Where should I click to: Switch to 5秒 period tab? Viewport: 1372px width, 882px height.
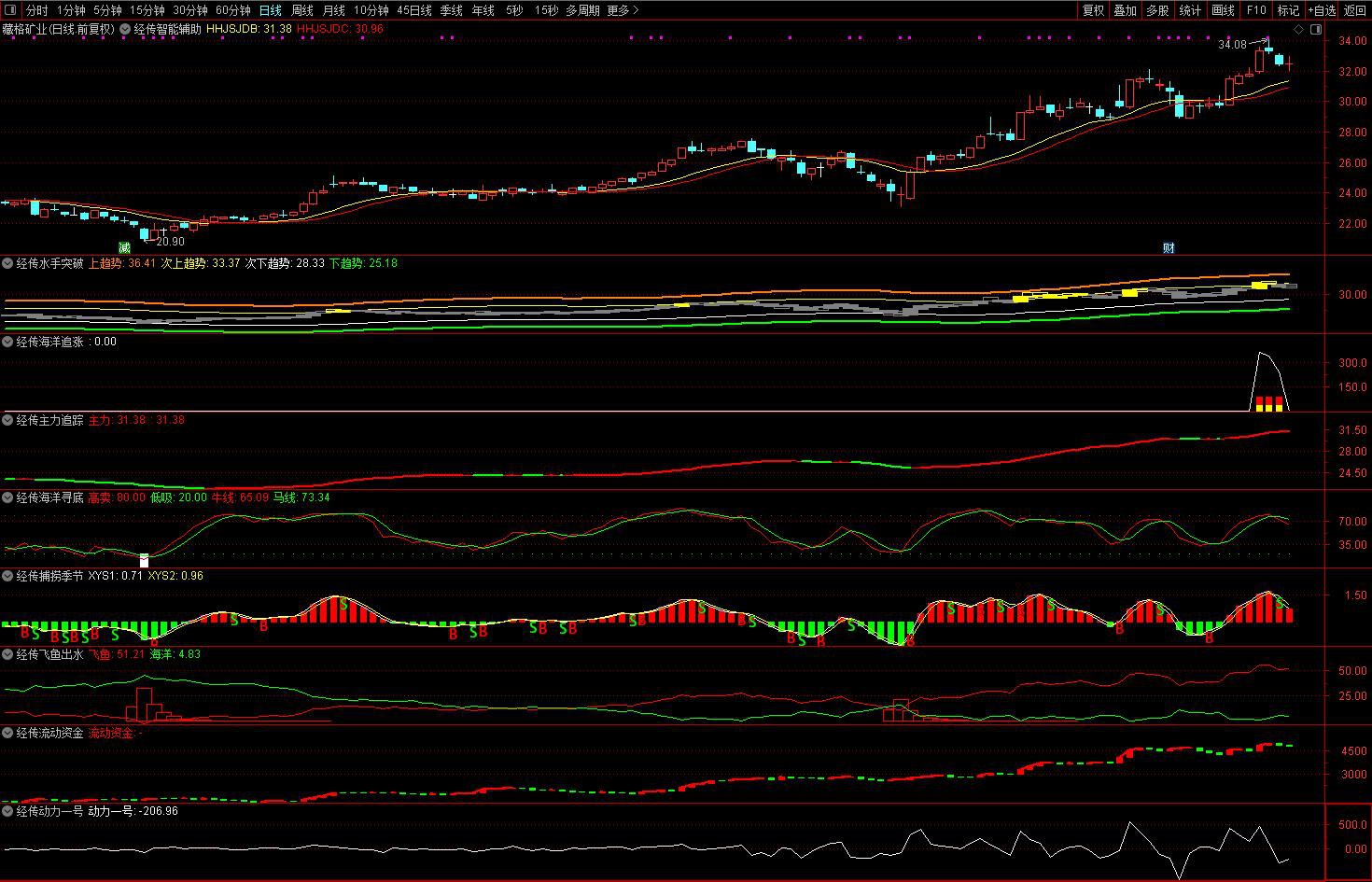[514, 10]
